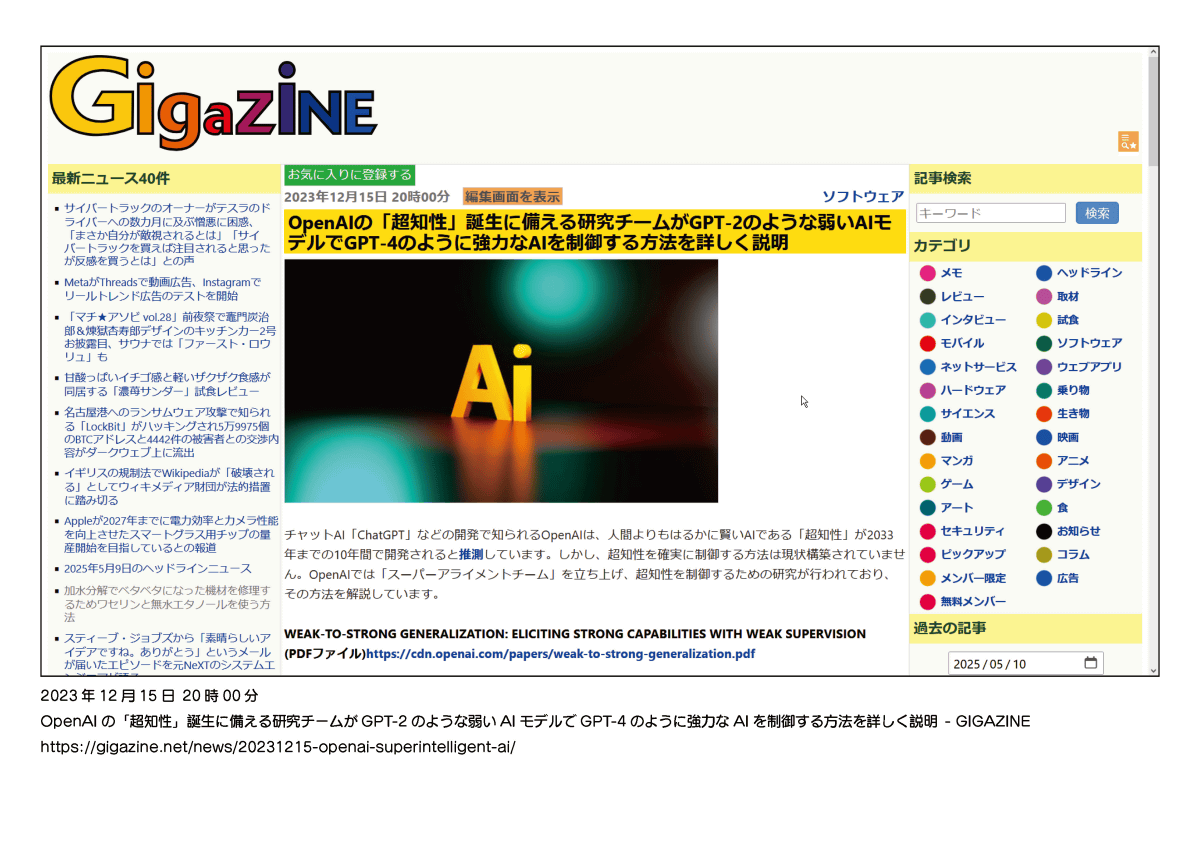Click the ウェブアプリ category dot icon
Screen dimensions: 1200x849
point(1044,367)
